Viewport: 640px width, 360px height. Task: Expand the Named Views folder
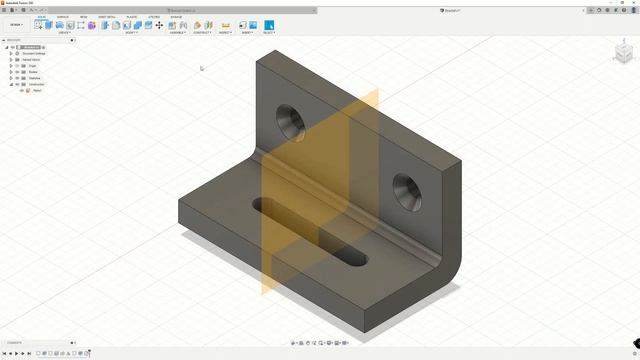[x=11, y=60]
